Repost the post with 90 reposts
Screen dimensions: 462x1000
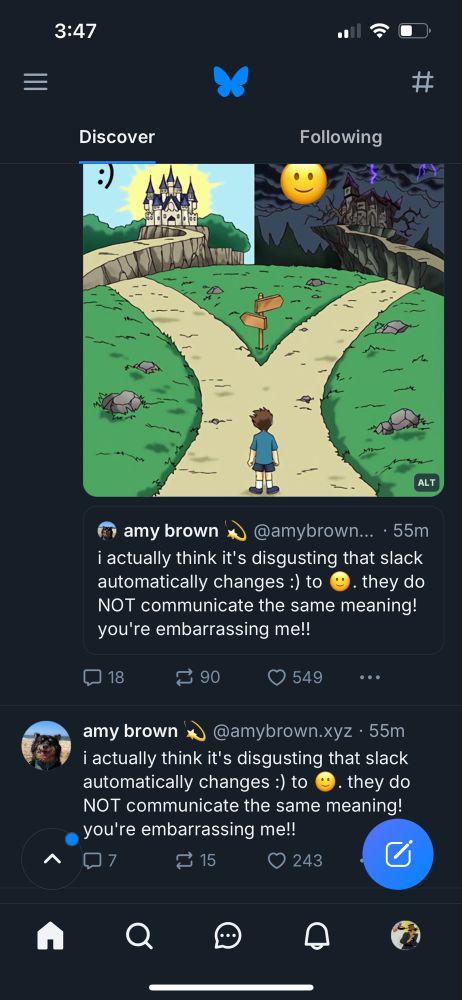(x=198, y=677)
